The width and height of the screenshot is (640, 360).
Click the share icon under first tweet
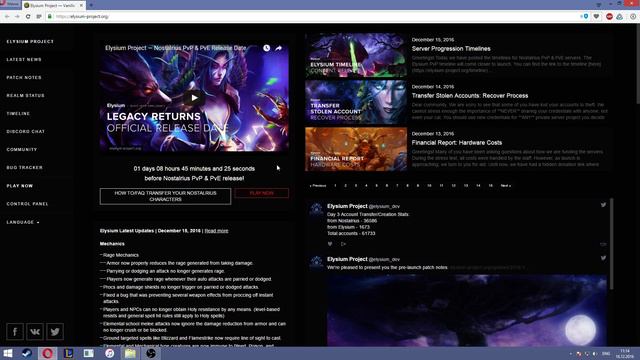click(343, 244)
